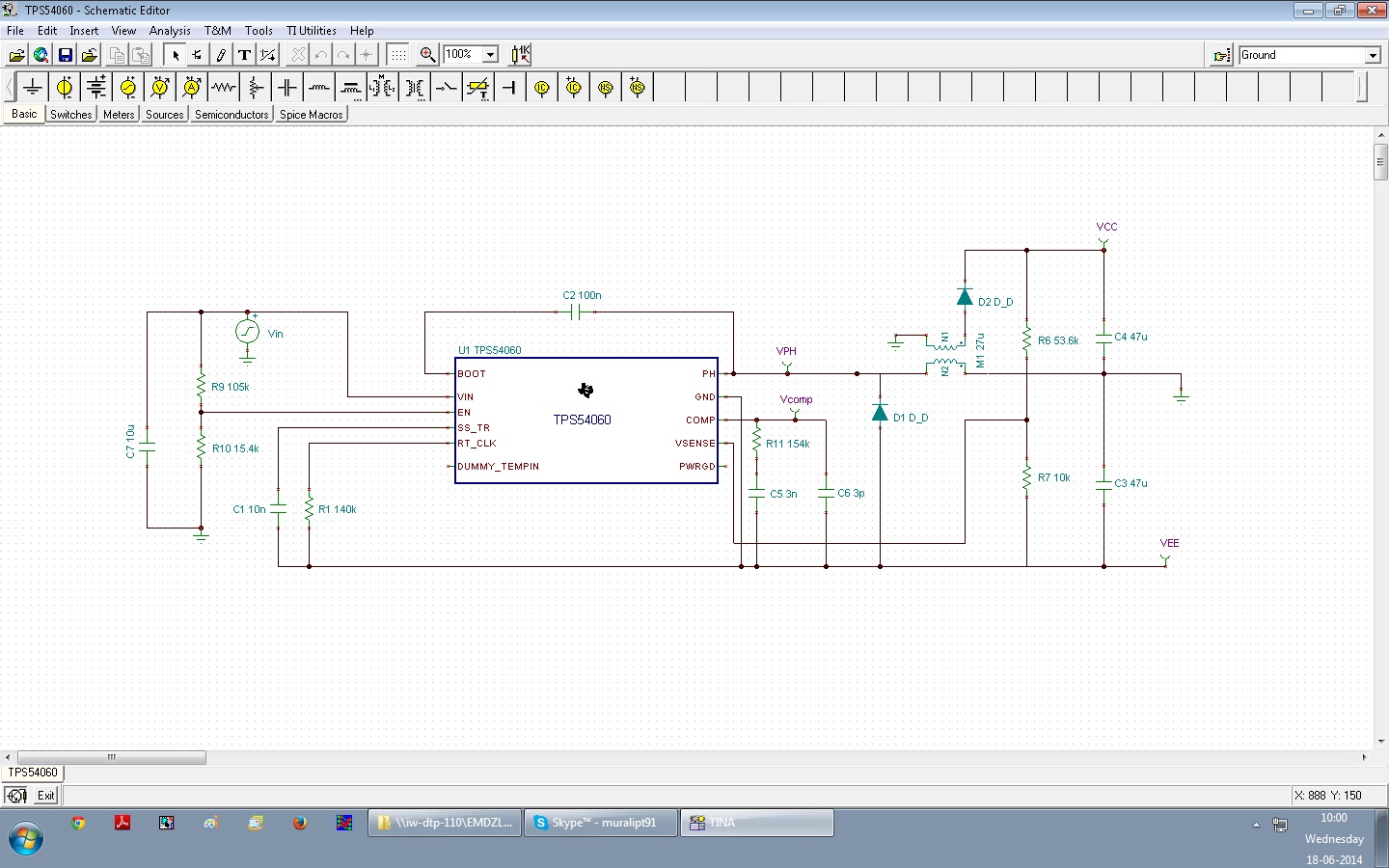
Task: Insert a capacitor component
Action: point(287,88)
